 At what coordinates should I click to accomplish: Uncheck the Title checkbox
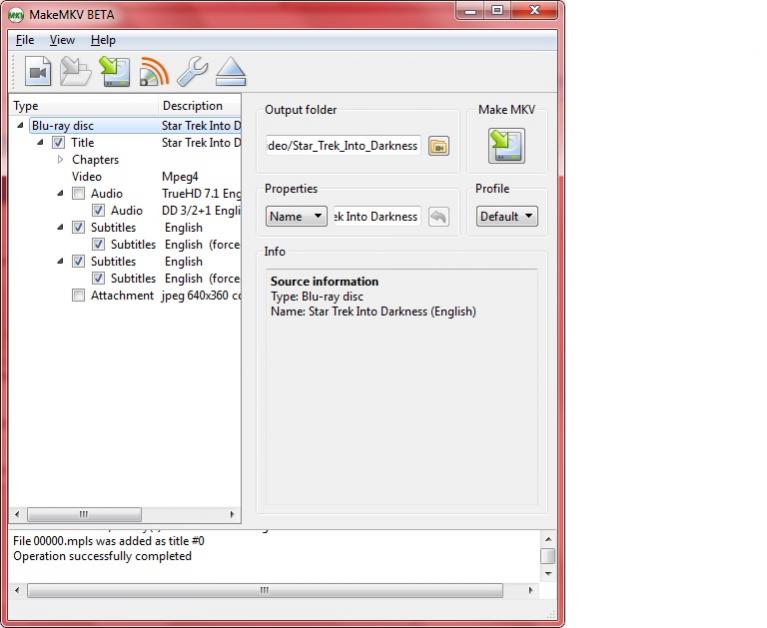click(x=59, y=143)
